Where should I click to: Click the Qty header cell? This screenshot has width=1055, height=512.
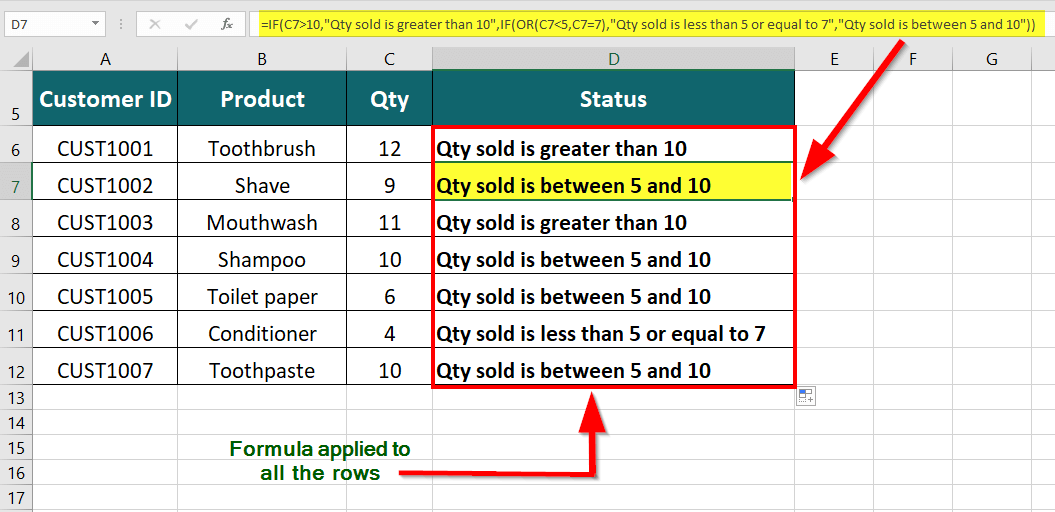(x=390, y=98)
